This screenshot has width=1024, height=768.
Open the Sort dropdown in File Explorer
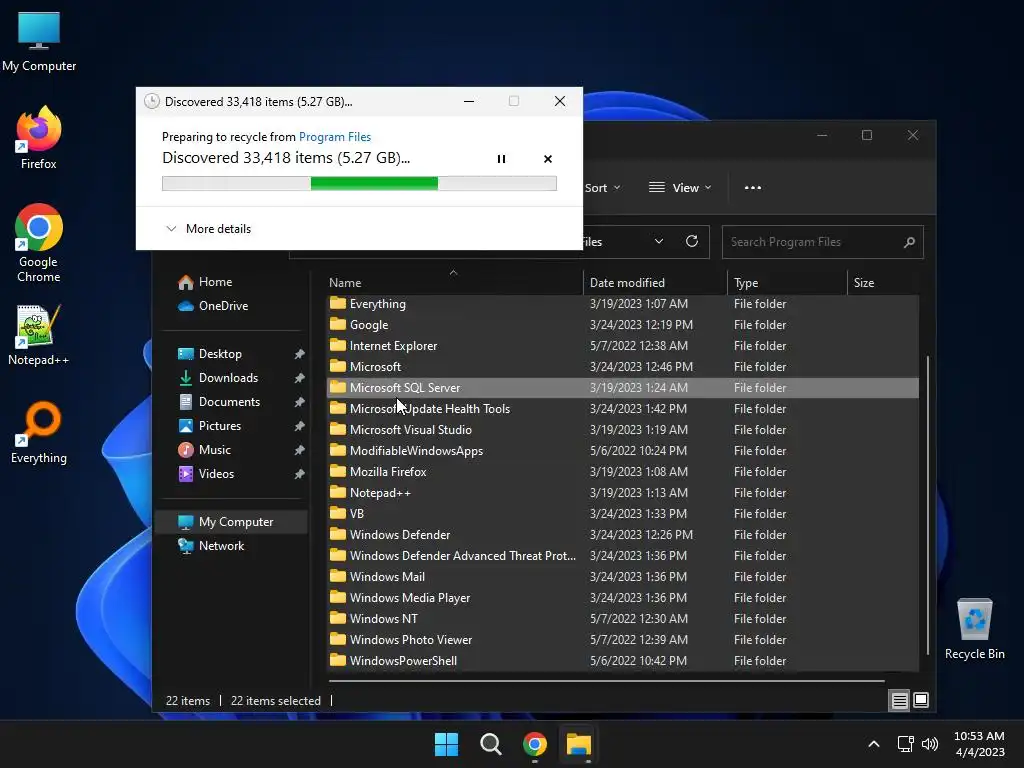point(602,188)
